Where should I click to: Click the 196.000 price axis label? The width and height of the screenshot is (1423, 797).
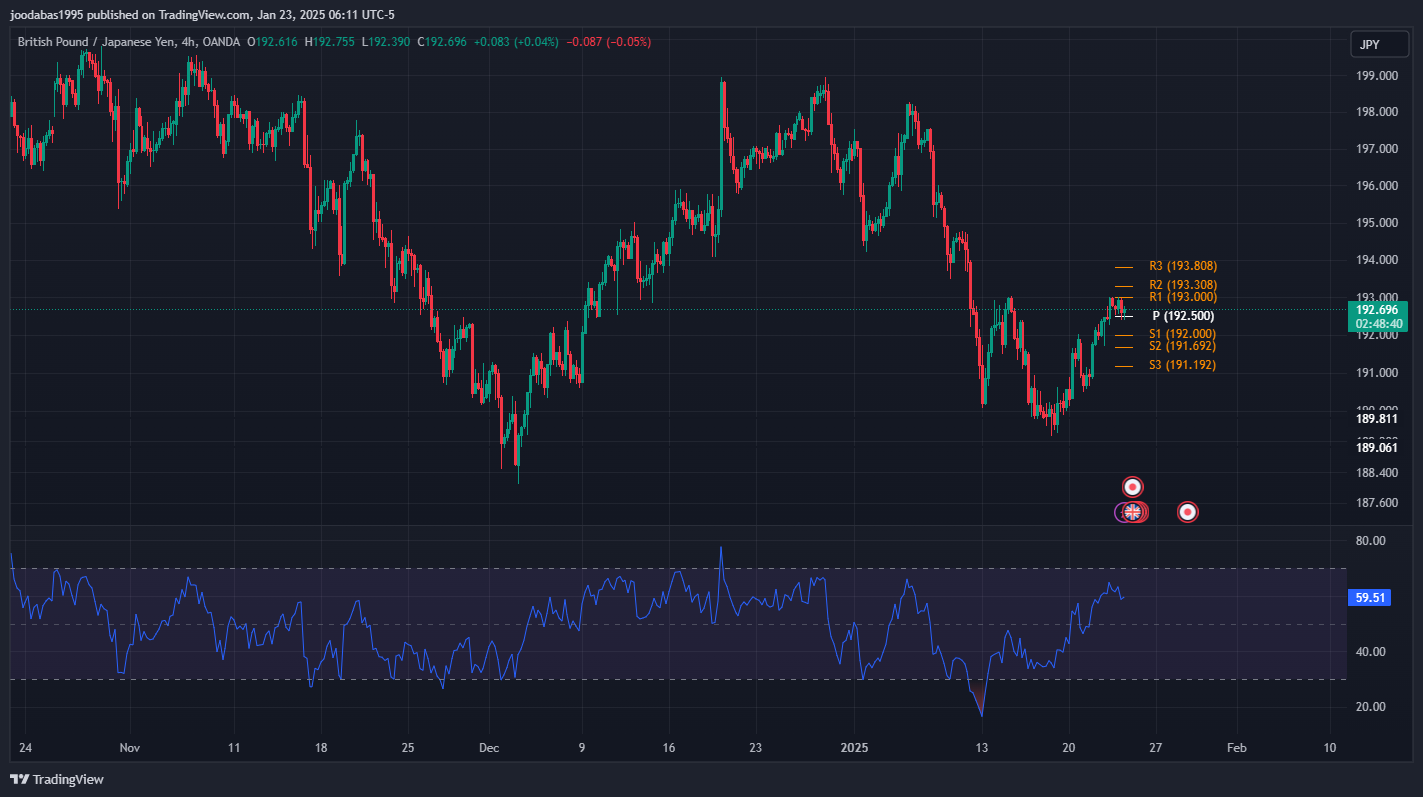click(1377, 186)
